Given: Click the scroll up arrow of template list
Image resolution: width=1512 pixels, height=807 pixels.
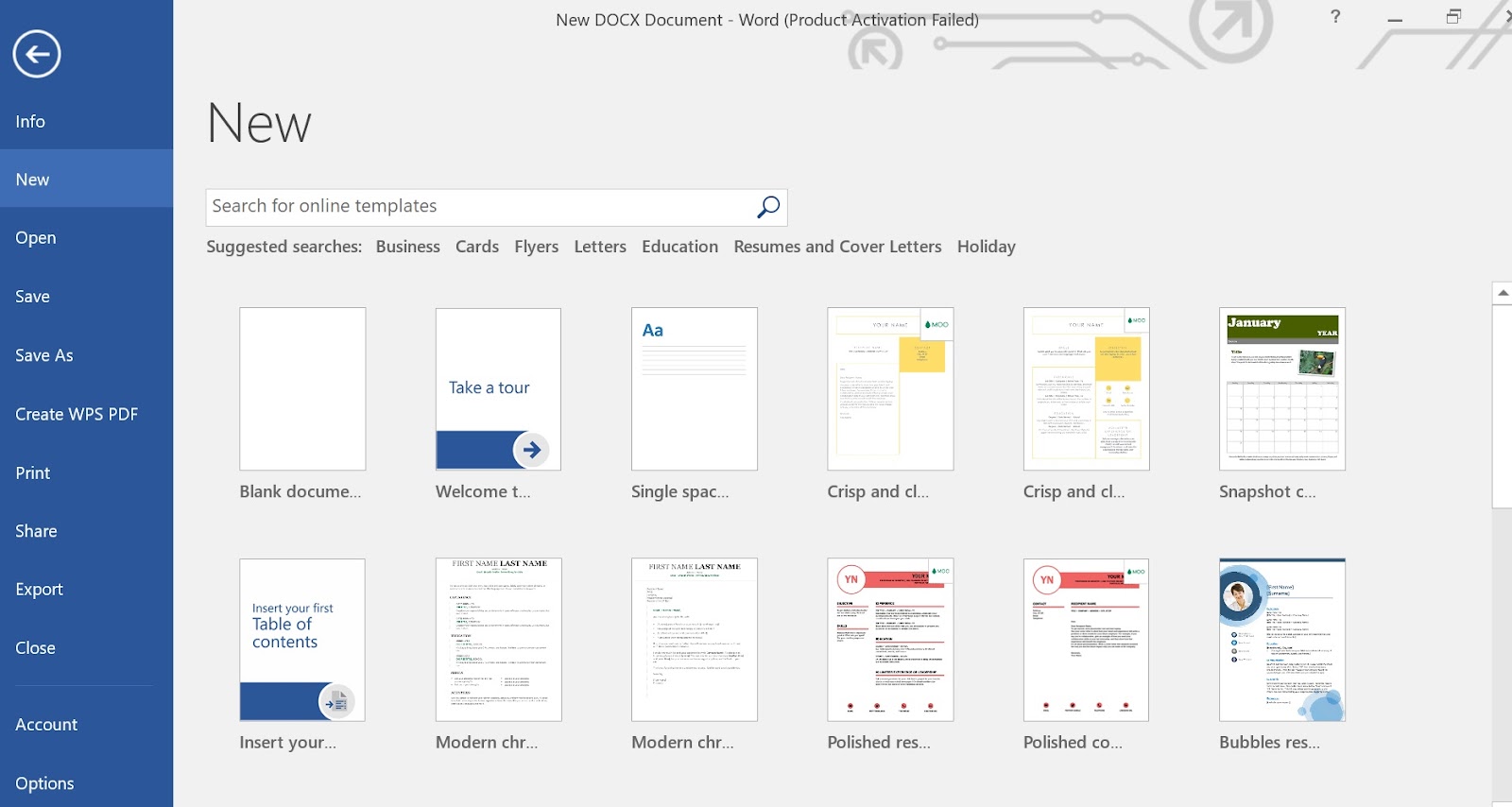Looking at the screenshot, I should point(1503,293).
